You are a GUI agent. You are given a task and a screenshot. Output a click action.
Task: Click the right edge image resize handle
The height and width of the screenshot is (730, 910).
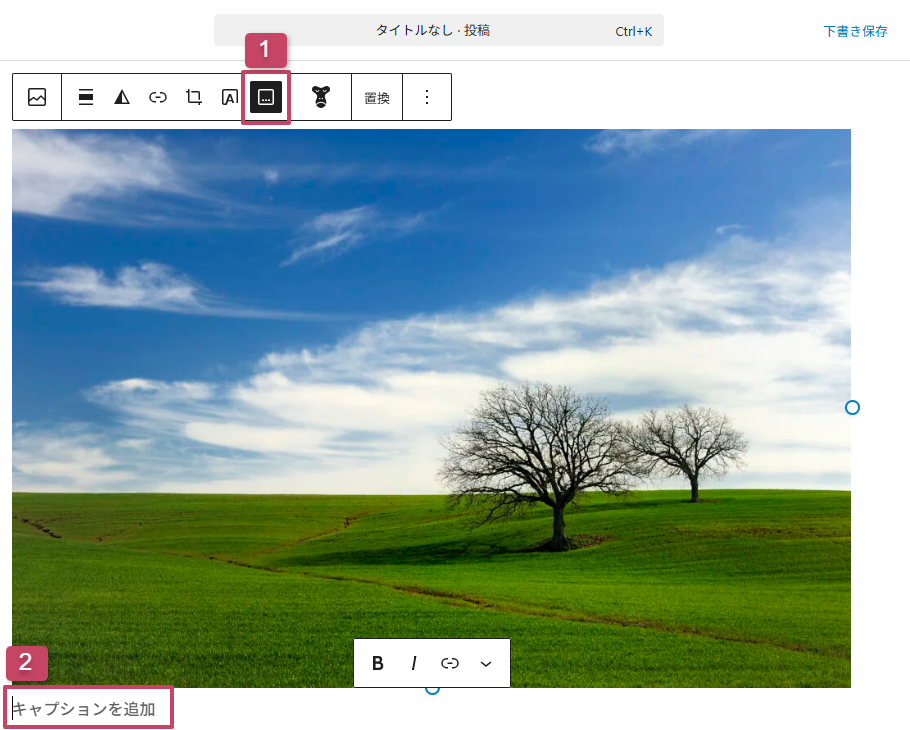(852, 407)
